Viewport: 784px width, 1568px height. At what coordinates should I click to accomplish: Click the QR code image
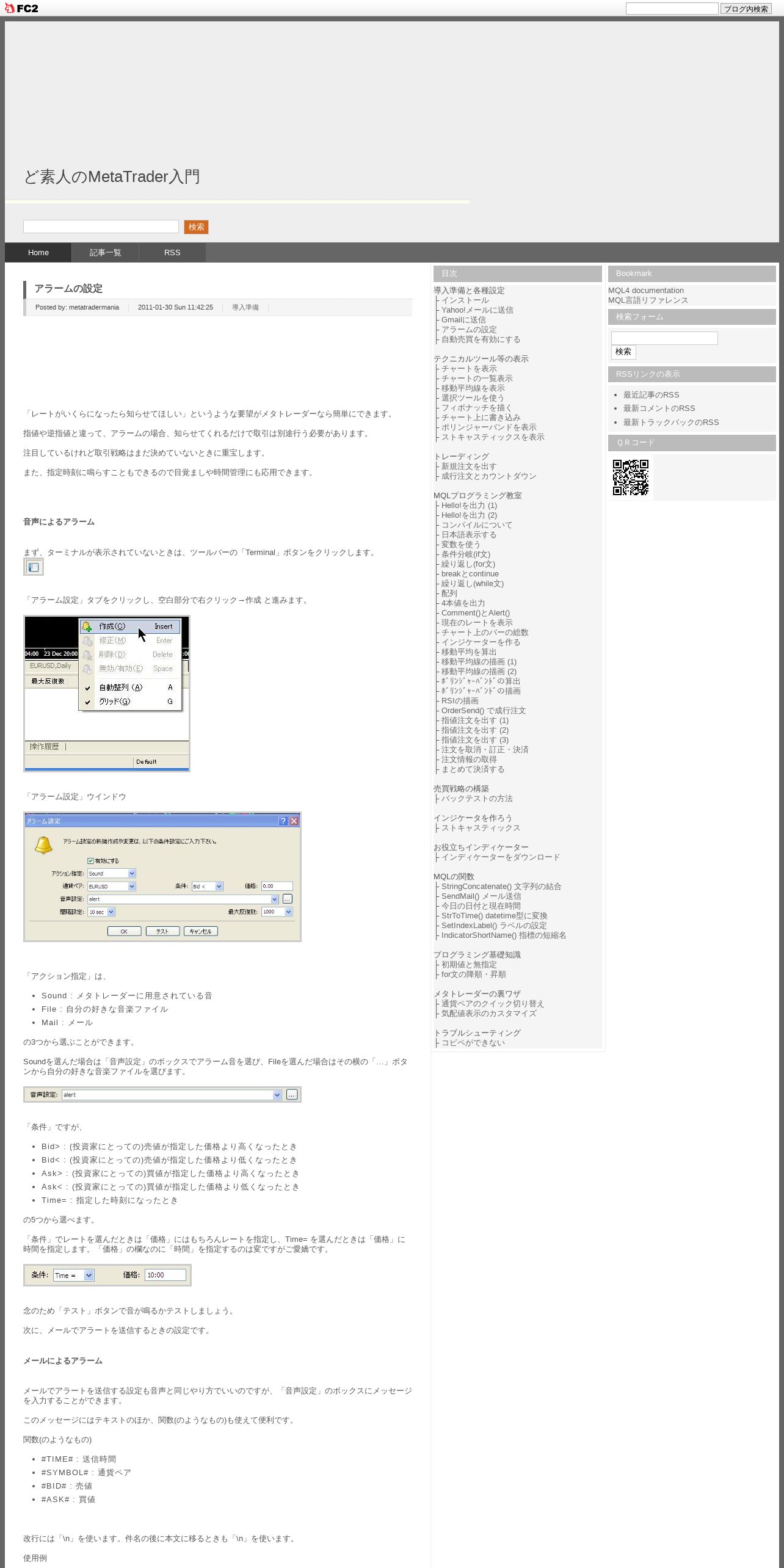click(631, 477)
